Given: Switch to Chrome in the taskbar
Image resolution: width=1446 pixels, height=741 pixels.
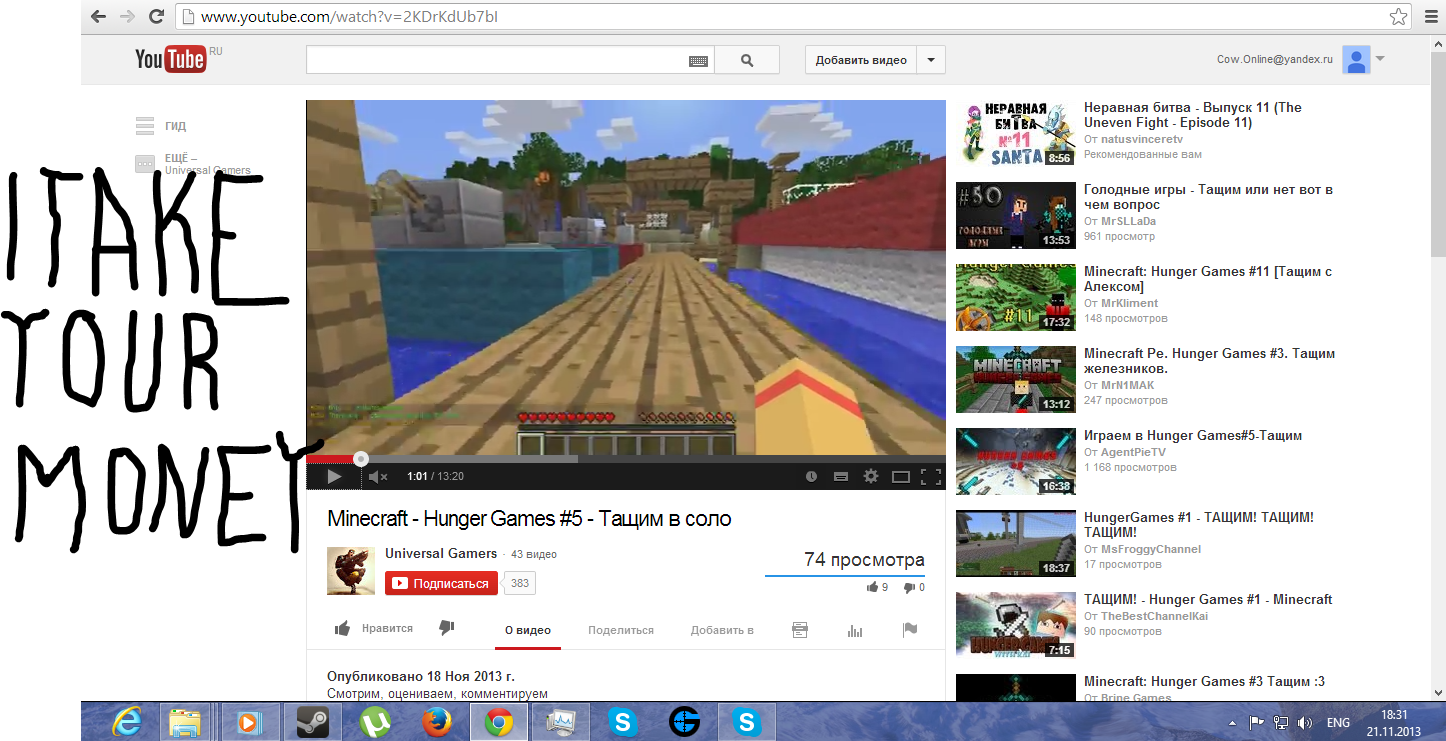Looking at the screenshot, I should (x=499, y=721).
